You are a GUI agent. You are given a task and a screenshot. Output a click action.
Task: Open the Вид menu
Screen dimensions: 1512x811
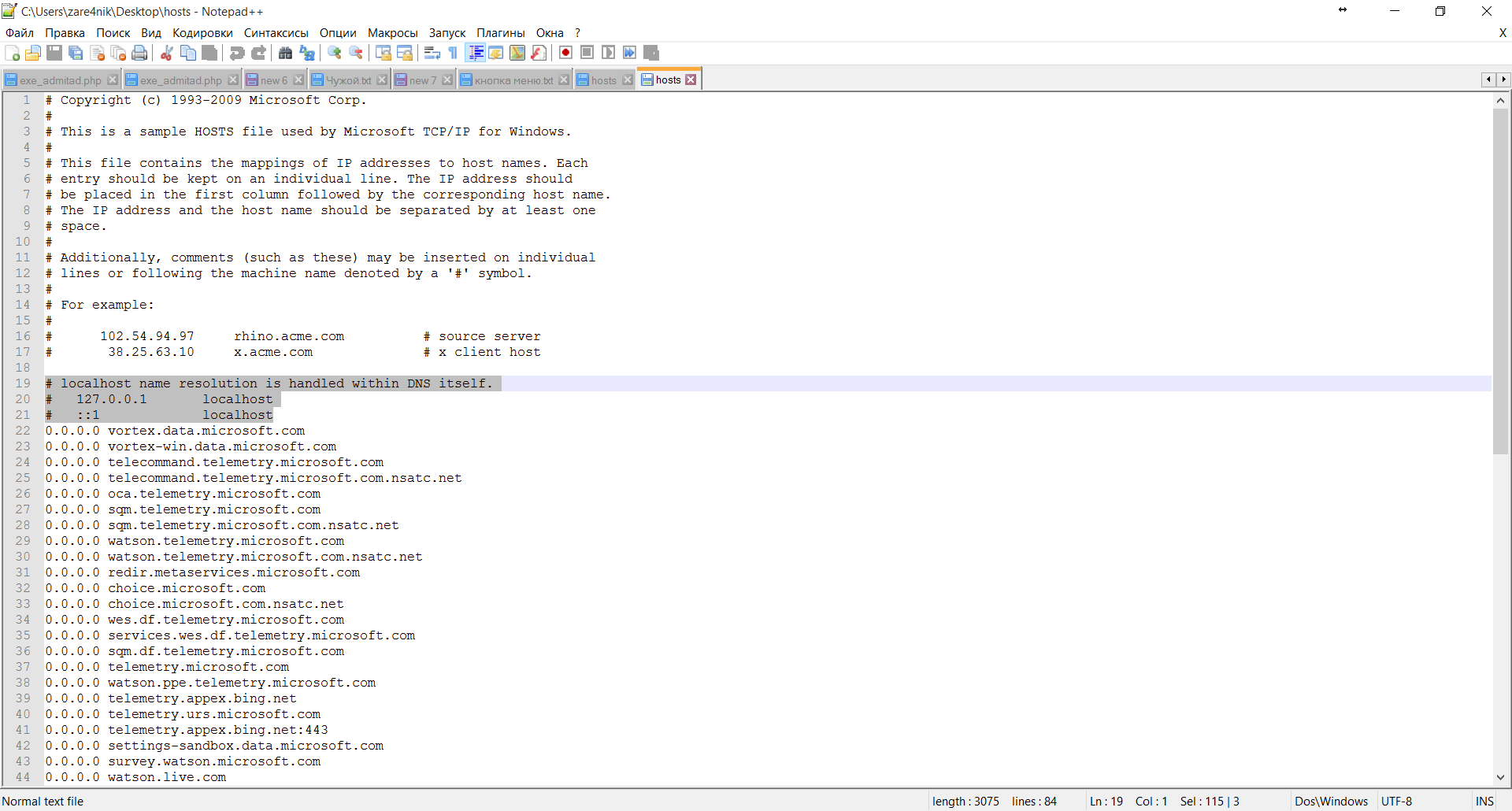click(x=151, y=33)
